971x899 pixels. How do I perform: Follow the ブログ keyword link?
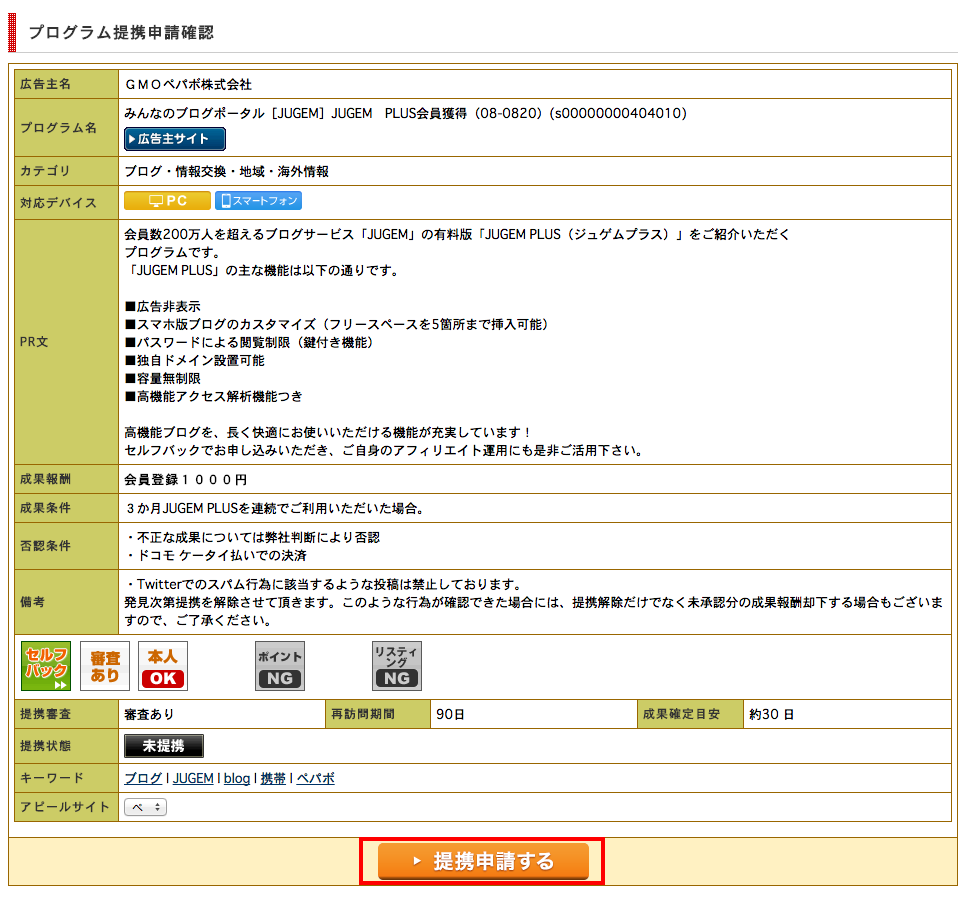[143, 778]
